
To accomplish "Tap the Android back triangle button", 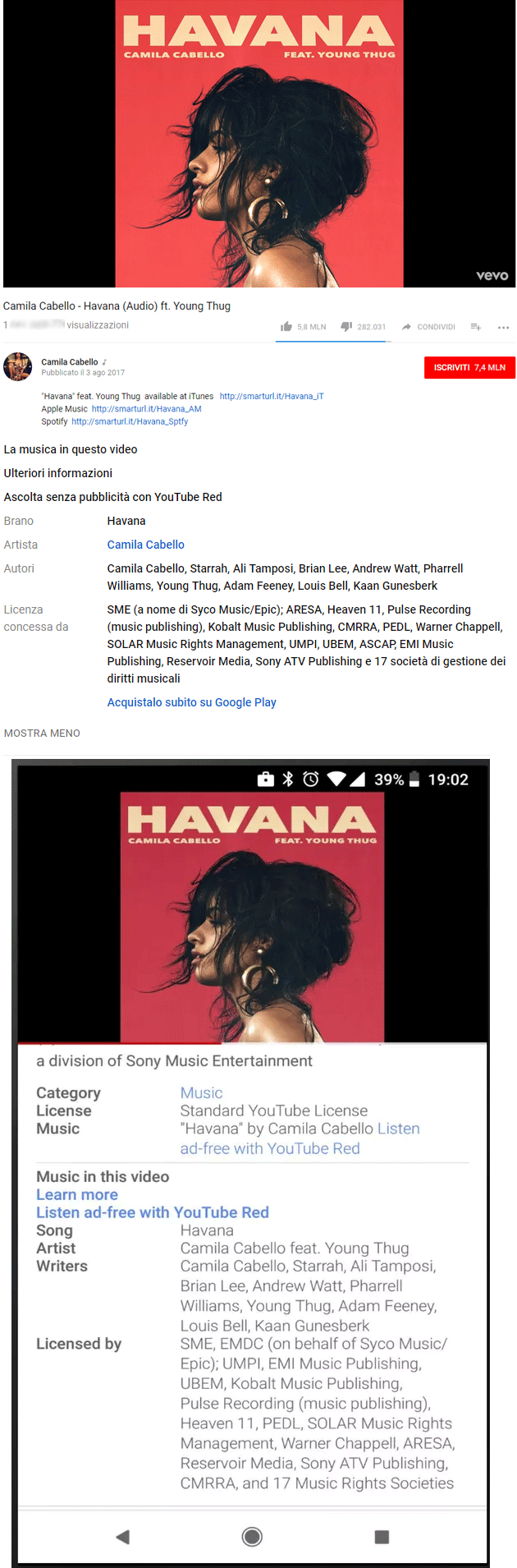I will (123, 1537).
